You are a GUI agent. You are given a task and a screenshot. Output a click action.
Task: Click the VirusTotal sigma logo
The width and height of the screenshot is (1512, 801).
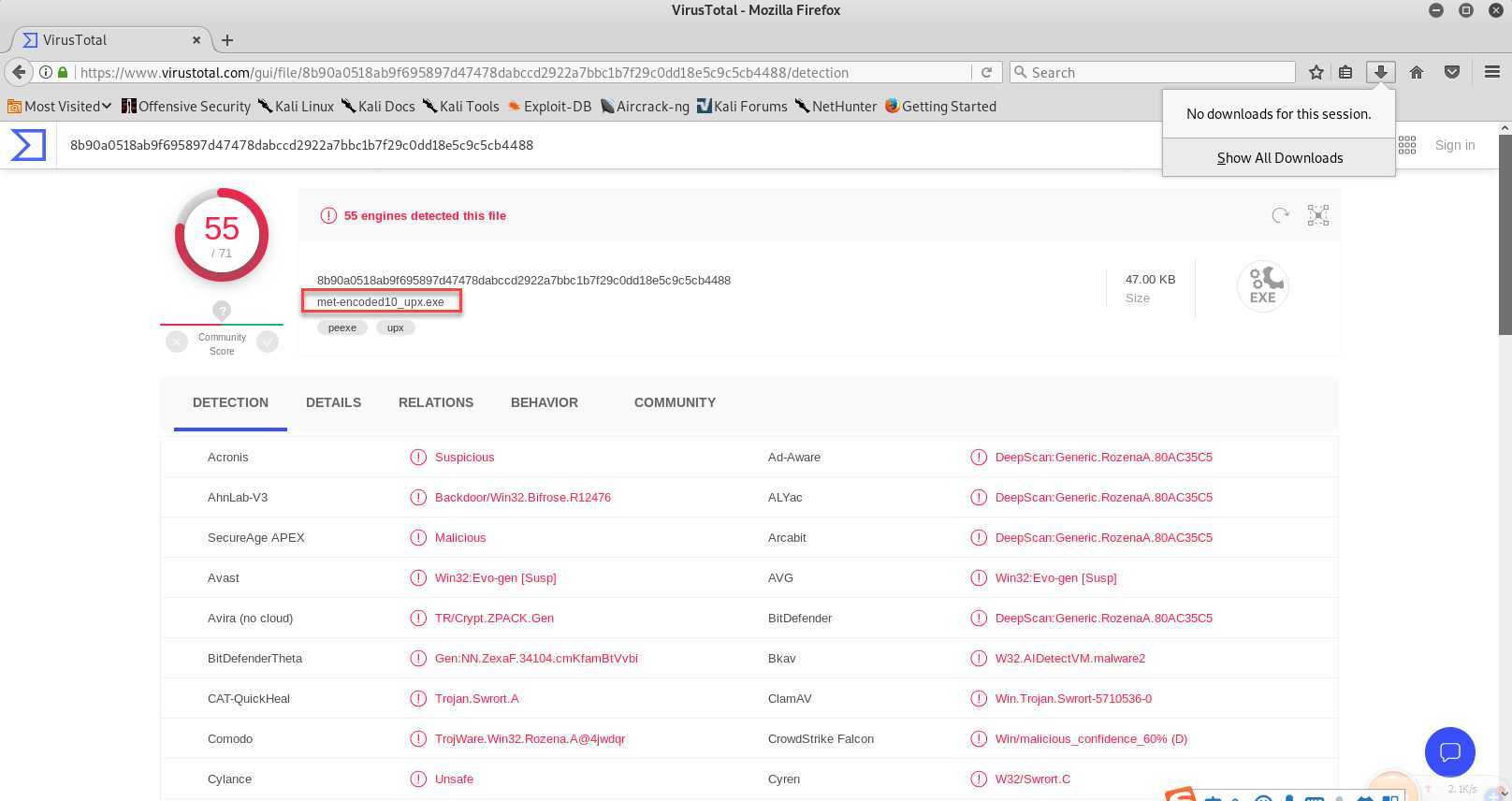point(28,145)
